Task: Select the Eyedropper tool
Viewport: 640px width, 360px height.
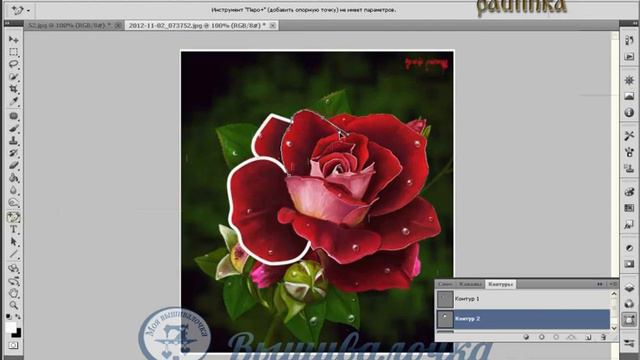Action: (x=13, y=101)
